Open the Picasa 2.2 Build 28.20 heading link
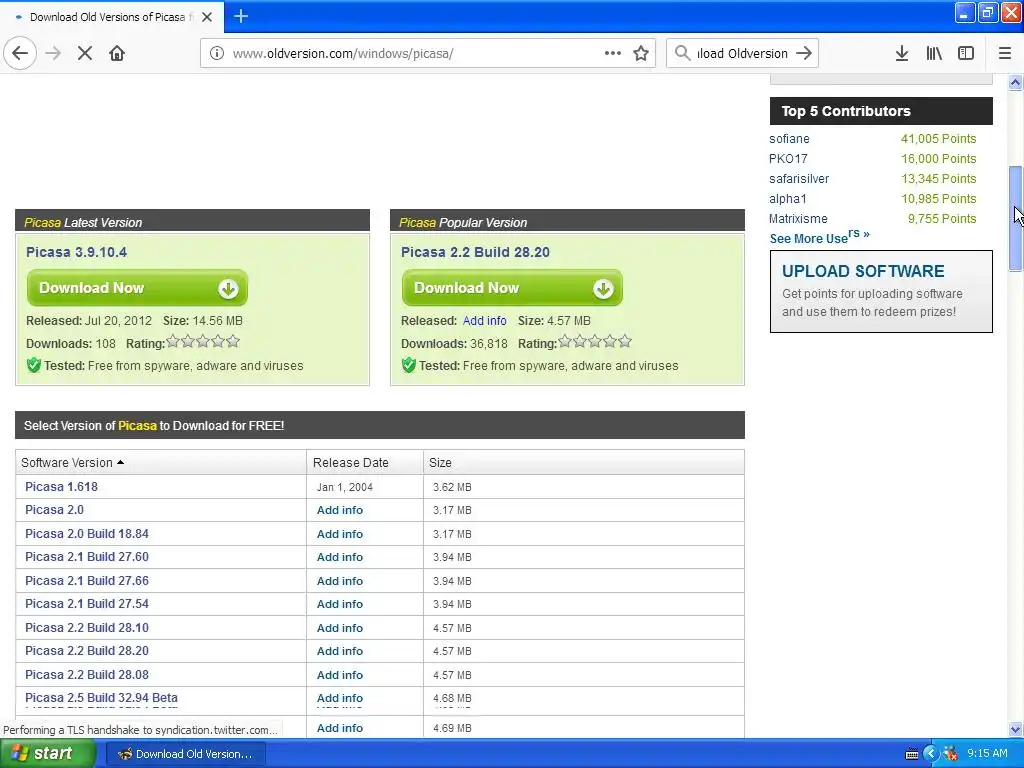The height and width of the screenshot is (768, 1024). (475, 252)
